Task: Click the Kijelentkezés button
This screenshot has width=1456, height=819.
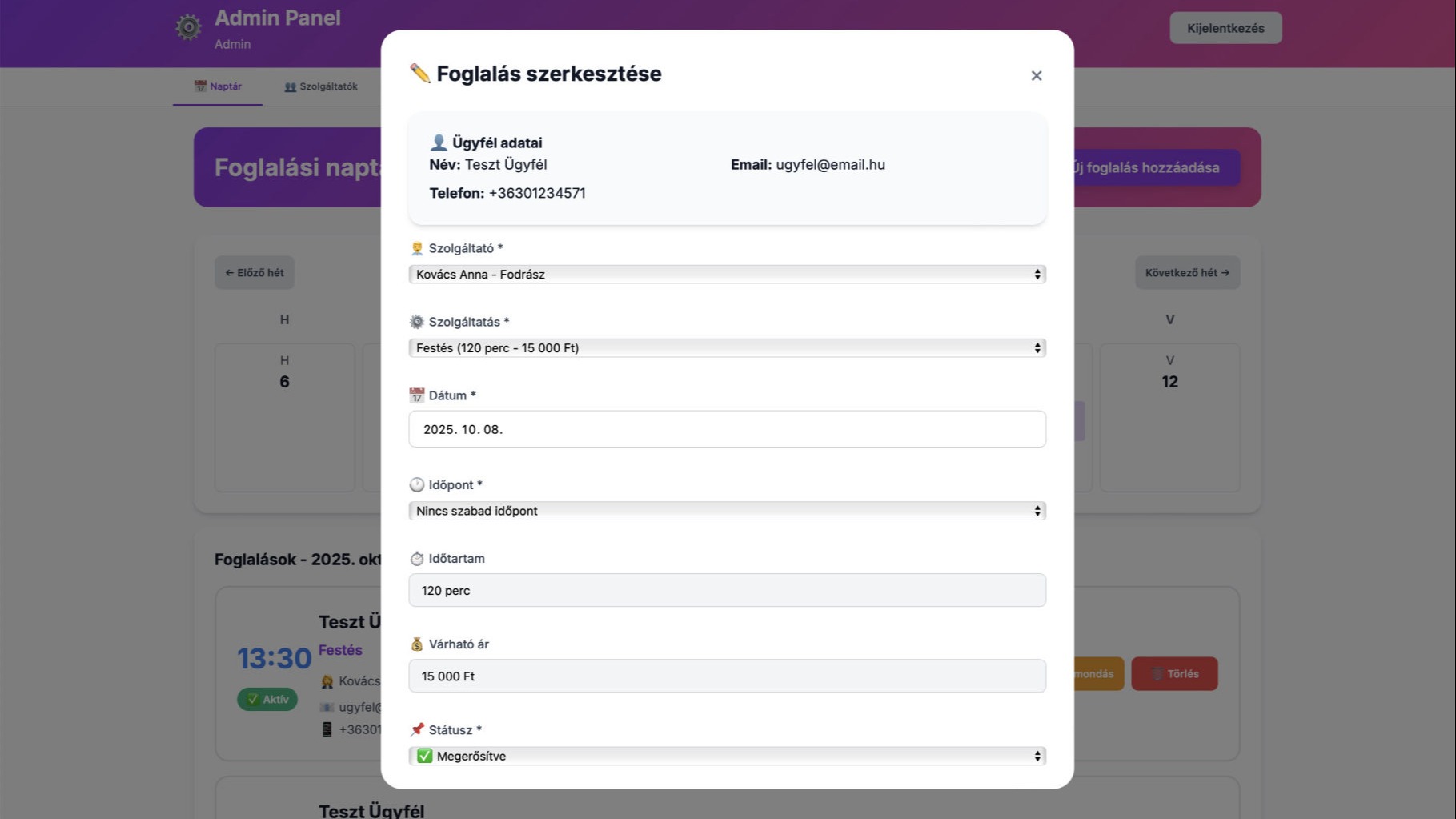Action: pyautogui.click(x=1225, y=28)
